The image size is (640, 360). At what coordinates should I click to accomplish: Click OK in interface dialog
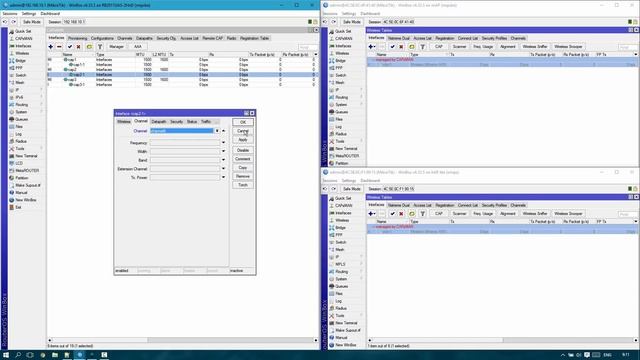coord(243,122)
